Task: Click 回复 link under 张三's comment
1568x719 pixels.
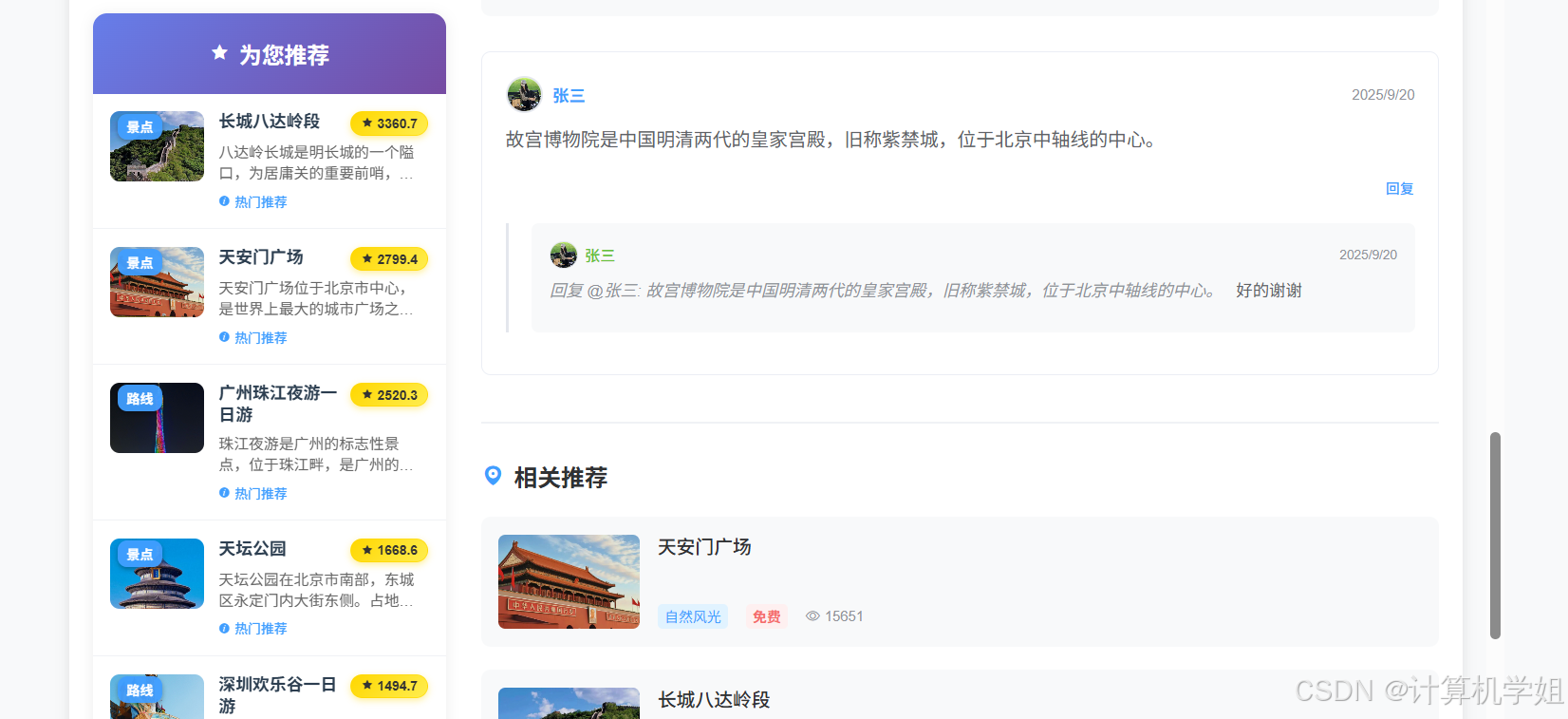Action: 1399,189
